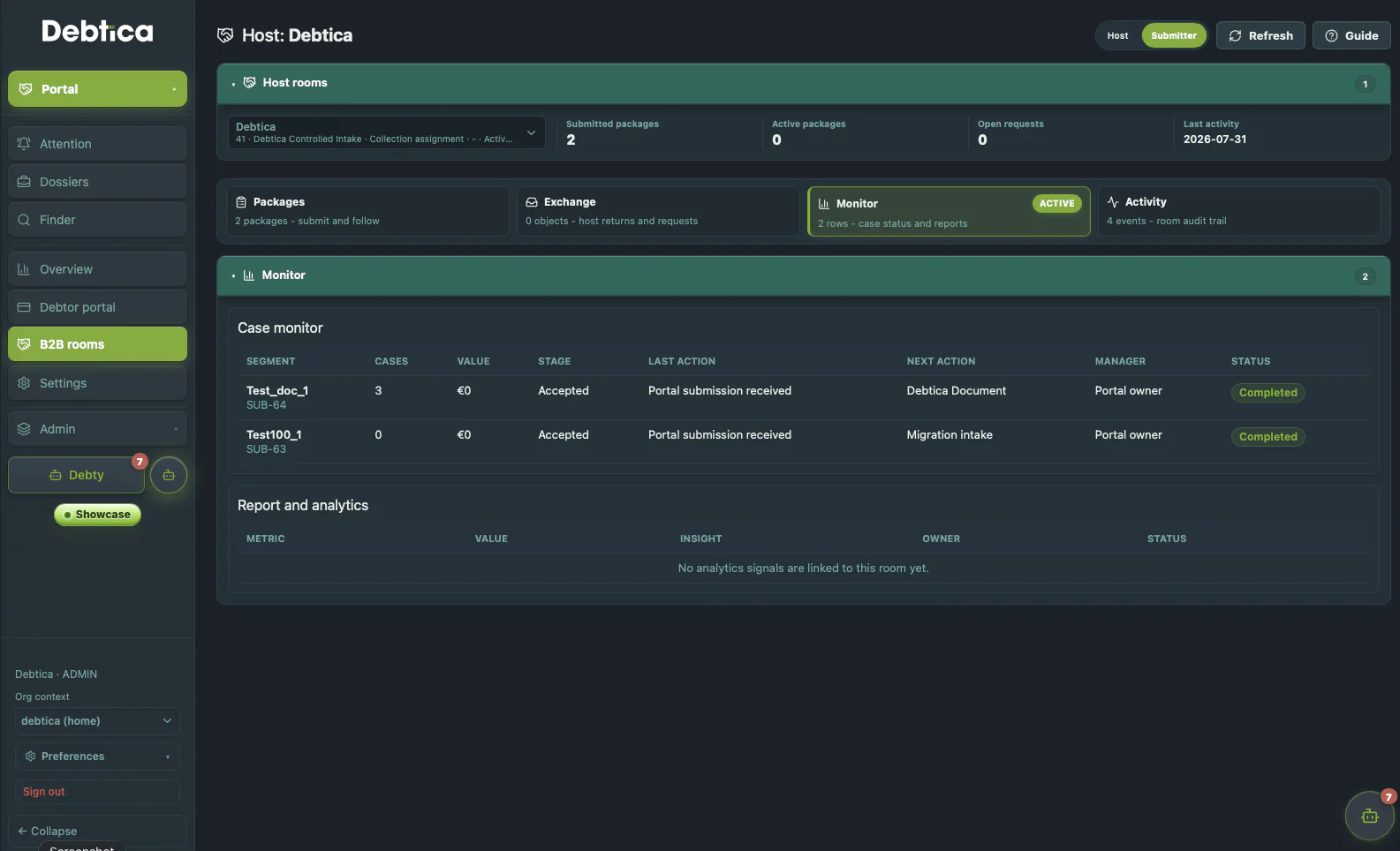This screenshot has width=1400, height=851.
Task: Click the SUB-63 identifier
Action: pos(266,449)
